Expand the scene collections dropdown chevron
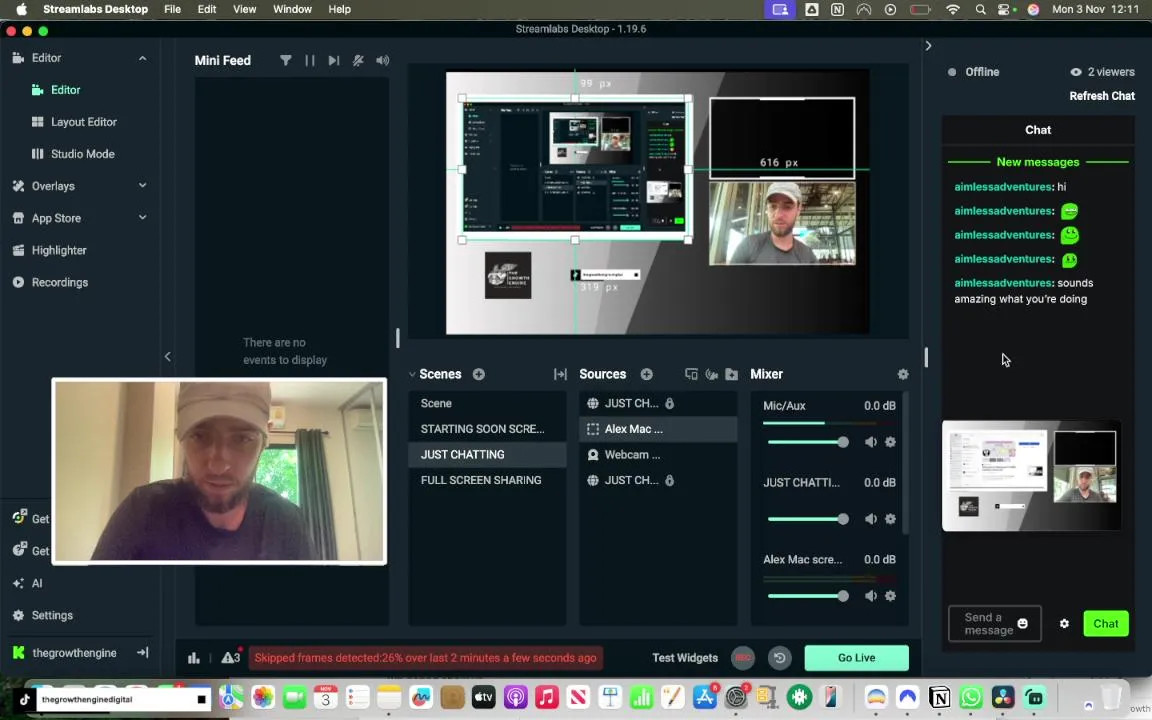 412,375
